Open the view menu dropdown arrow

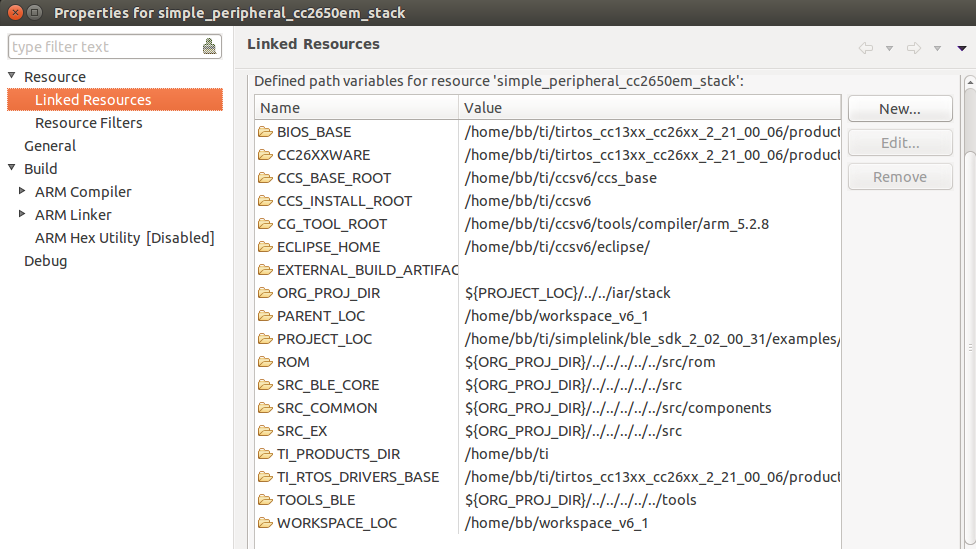pos(961,48)
